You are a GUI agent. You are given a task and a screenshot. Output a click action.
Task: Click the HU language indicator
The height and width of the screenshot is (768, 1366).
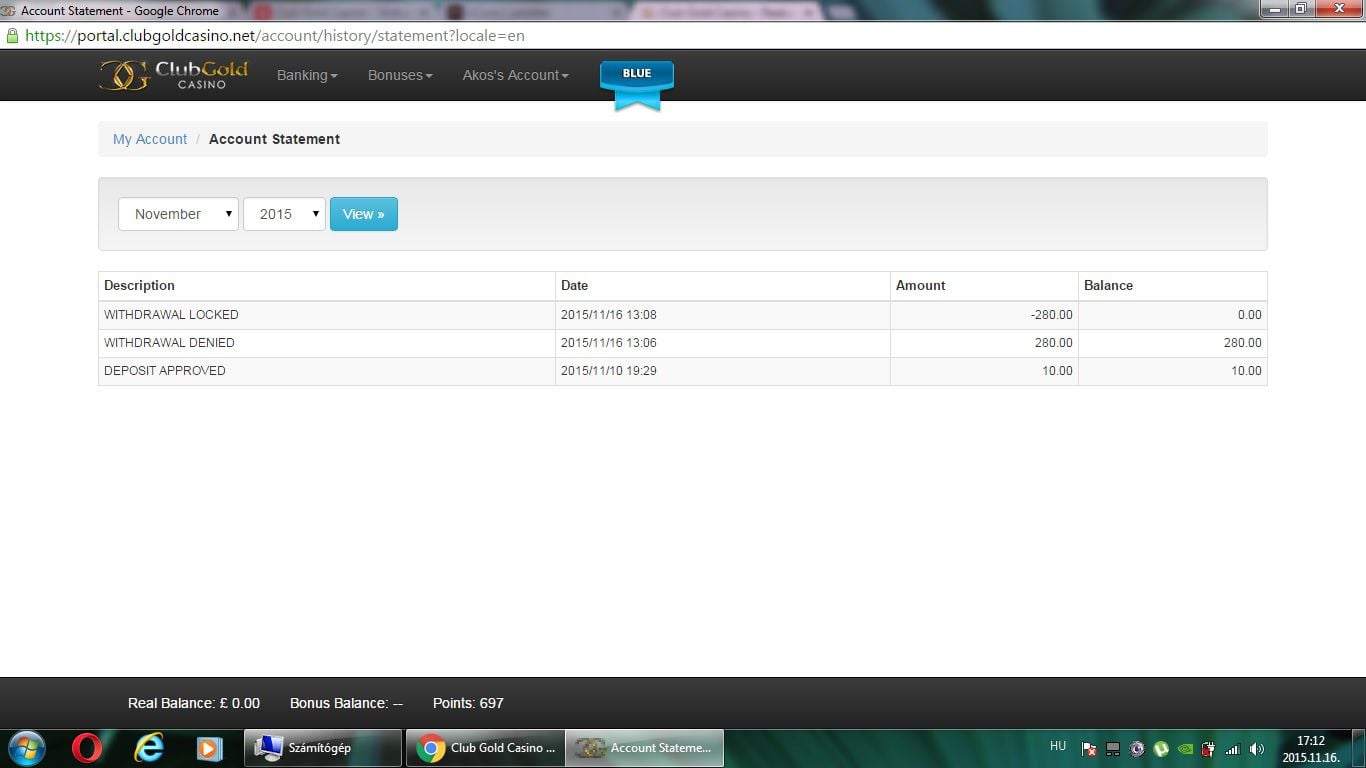coord(1058,746)
